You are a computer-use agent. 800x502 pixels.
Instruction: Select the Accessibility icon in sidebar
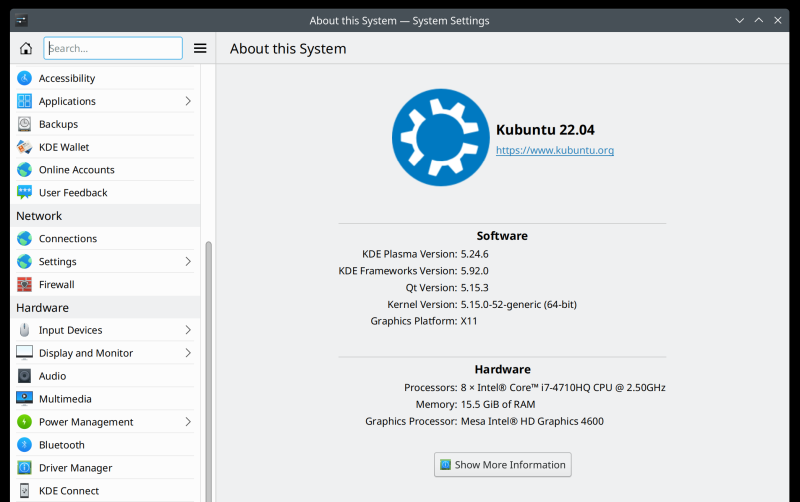point(24,78)
